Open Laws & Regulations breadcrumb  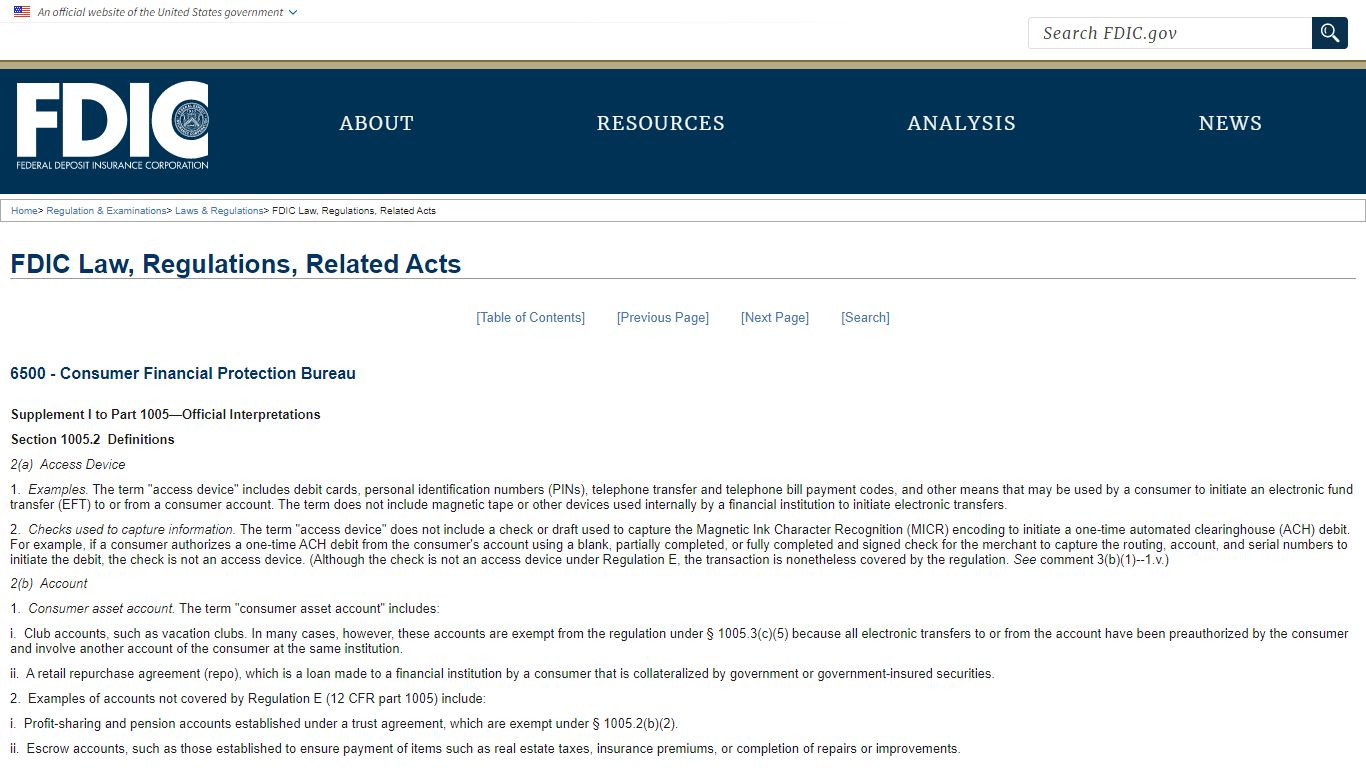[219, 211]
